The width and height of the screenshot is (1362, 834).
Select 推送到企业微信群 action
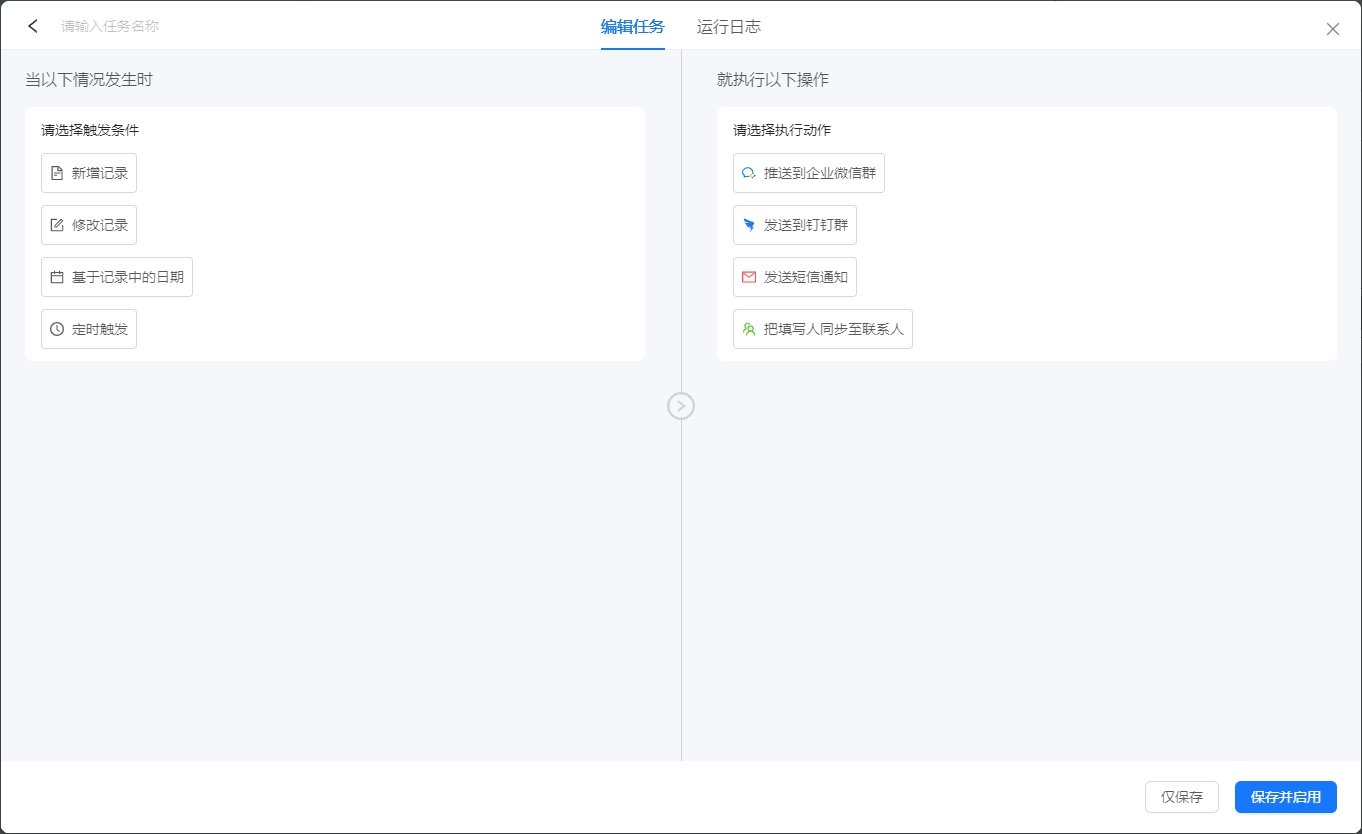click(809, 173)
